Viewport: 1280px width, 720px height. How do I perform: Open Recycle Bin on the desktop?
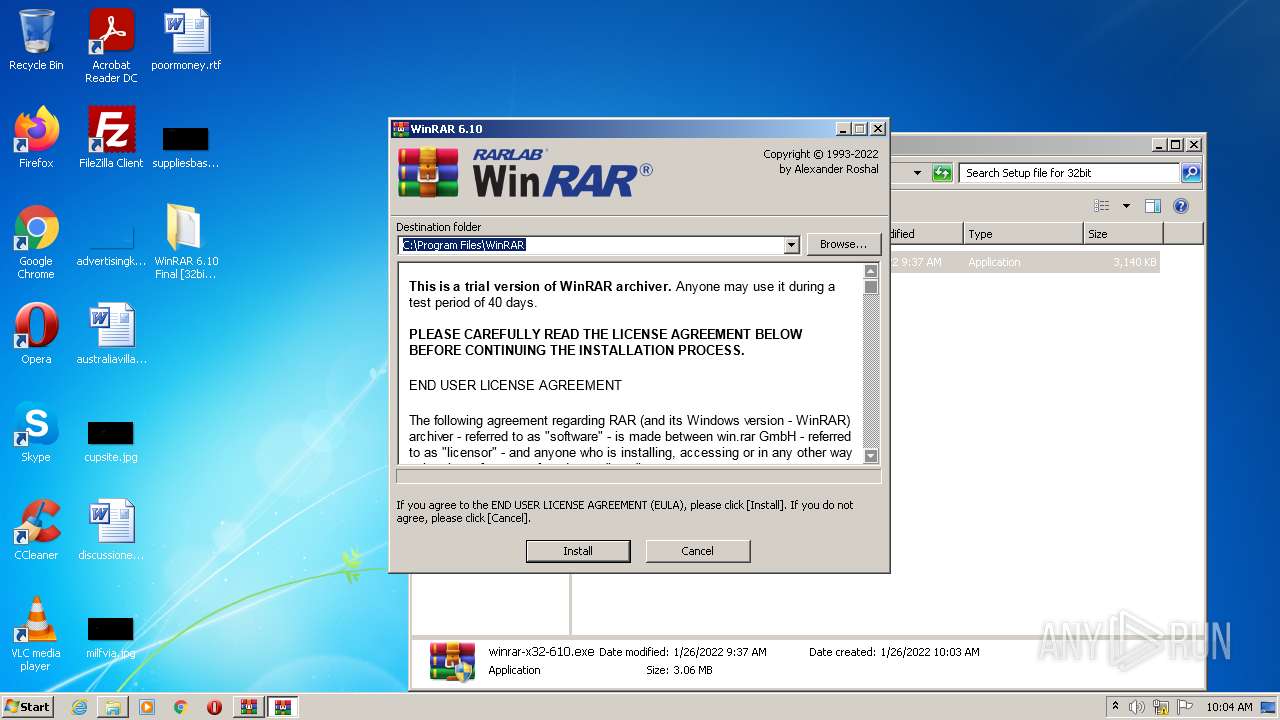tap(36, 40)
